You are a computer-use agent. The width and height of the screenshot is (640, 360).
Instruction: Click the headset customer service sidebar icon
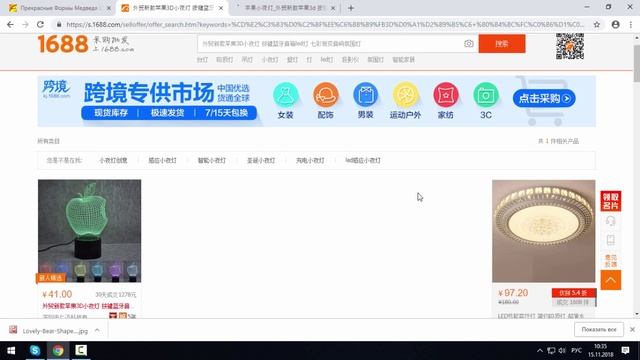click(x=611, y=221)
